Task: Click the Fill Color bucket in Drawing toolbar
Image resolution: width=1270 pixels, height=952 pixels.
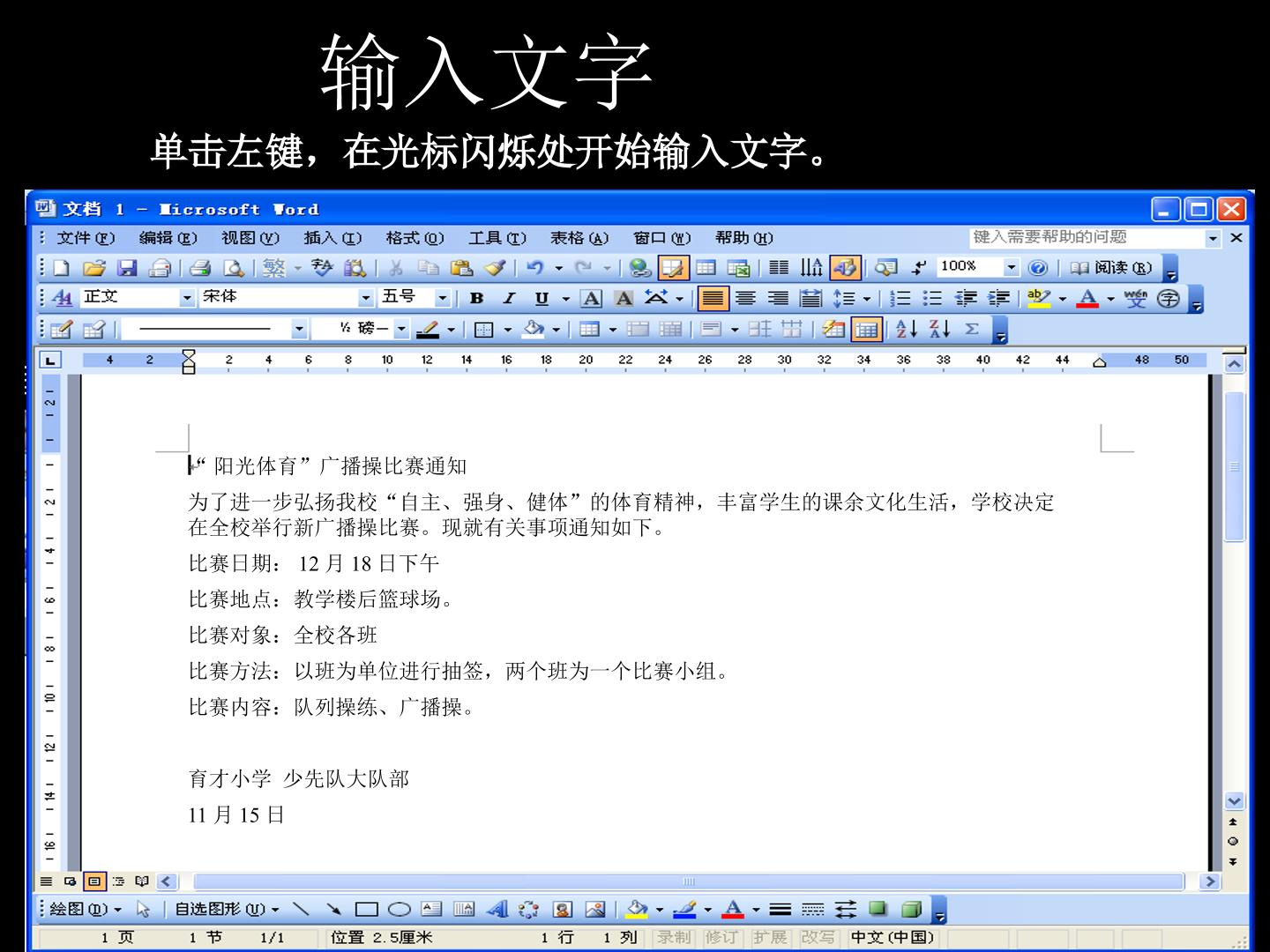Action: point(637,909)
